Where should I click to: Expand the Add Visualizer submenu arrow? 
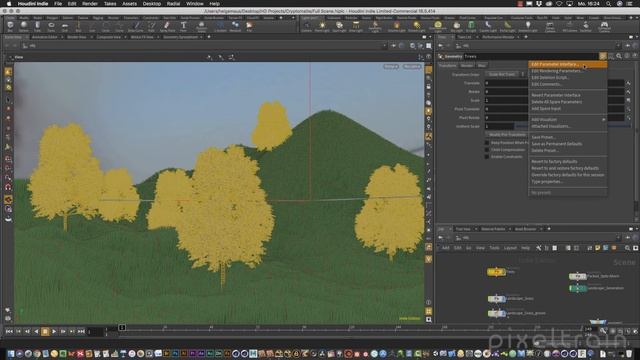(x=603, y=120)
